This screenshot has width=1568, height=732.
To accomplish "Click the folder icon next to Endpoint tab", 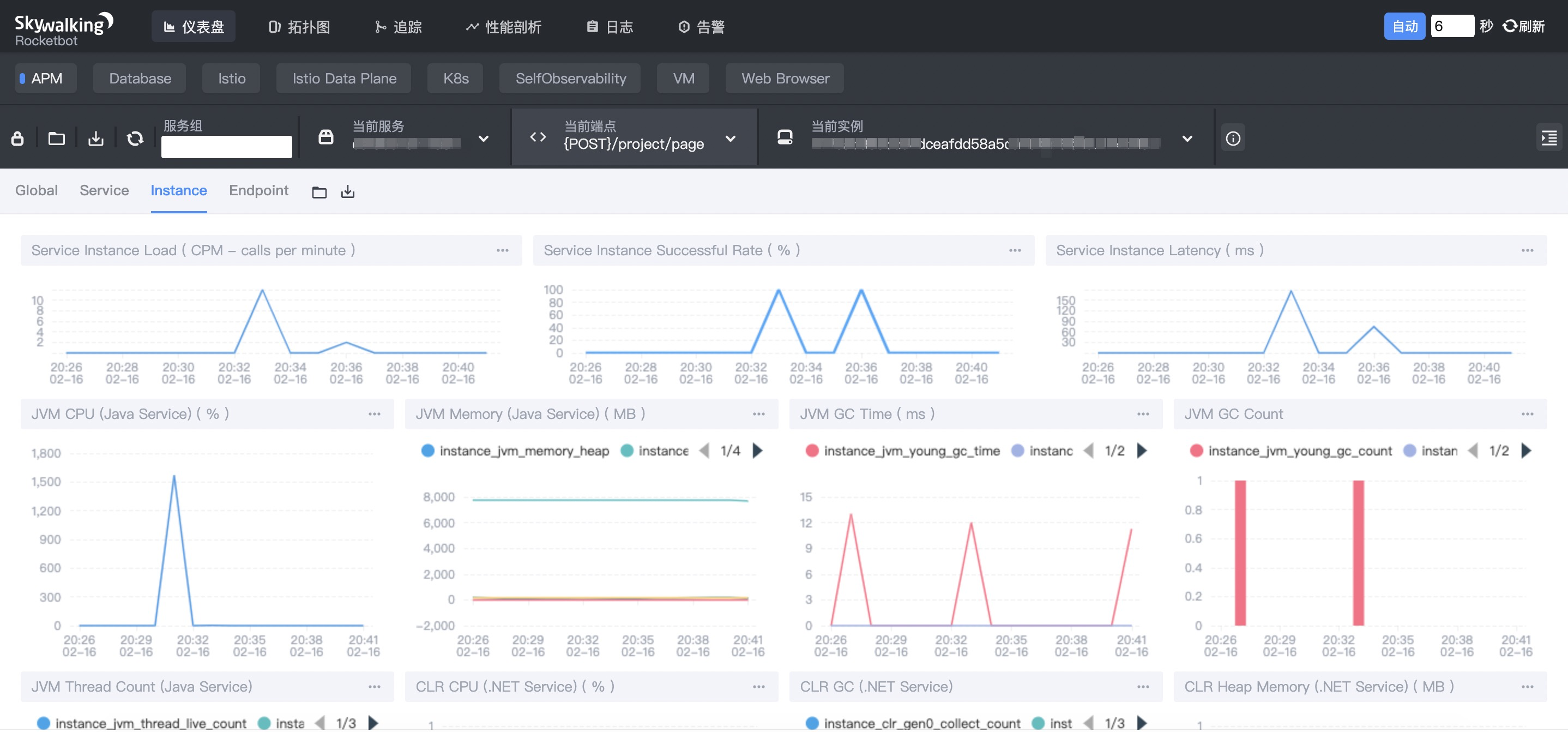I will point(319,193).
